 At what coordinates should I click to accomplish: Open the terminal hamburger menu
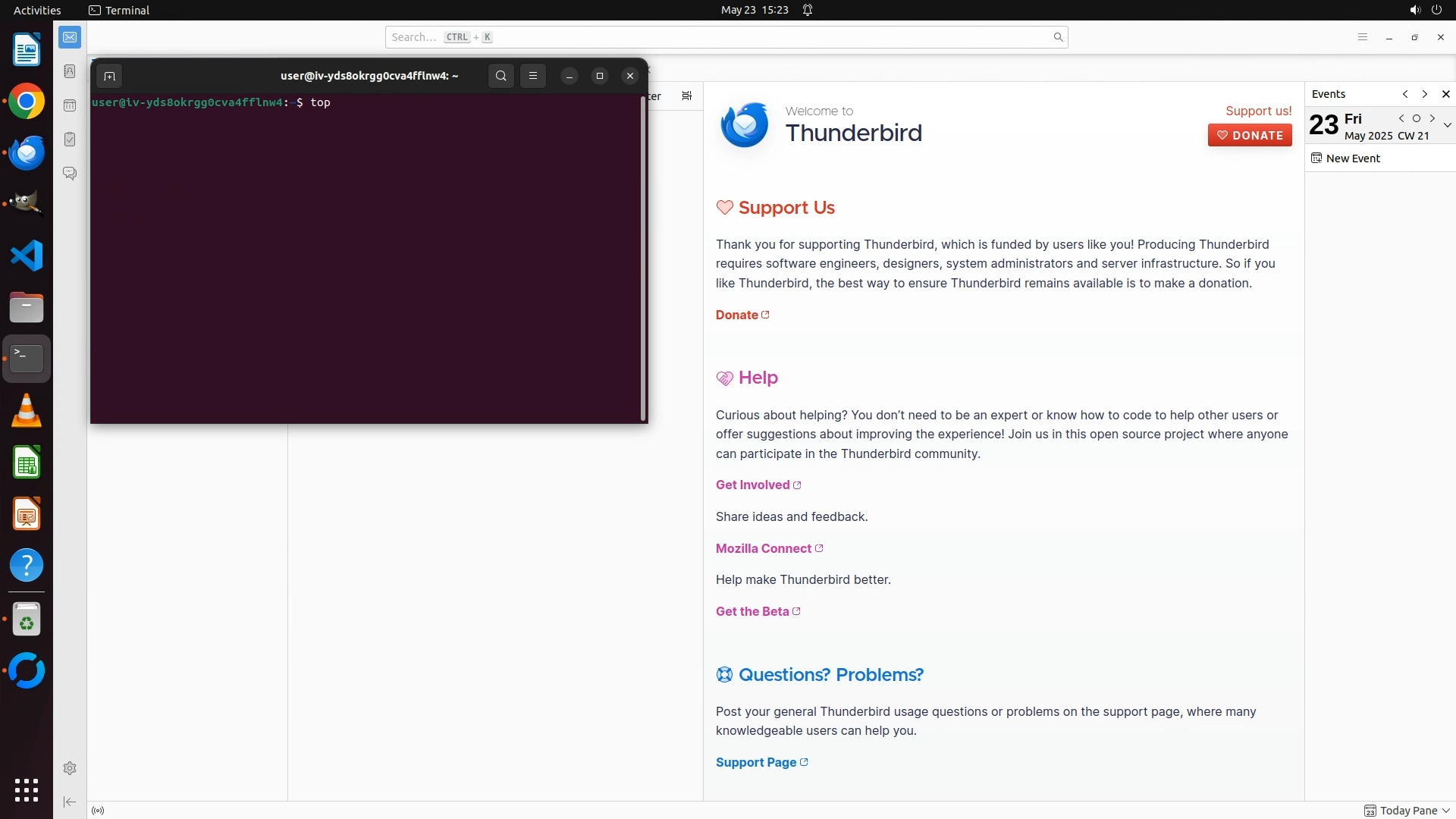pos(533,76)
